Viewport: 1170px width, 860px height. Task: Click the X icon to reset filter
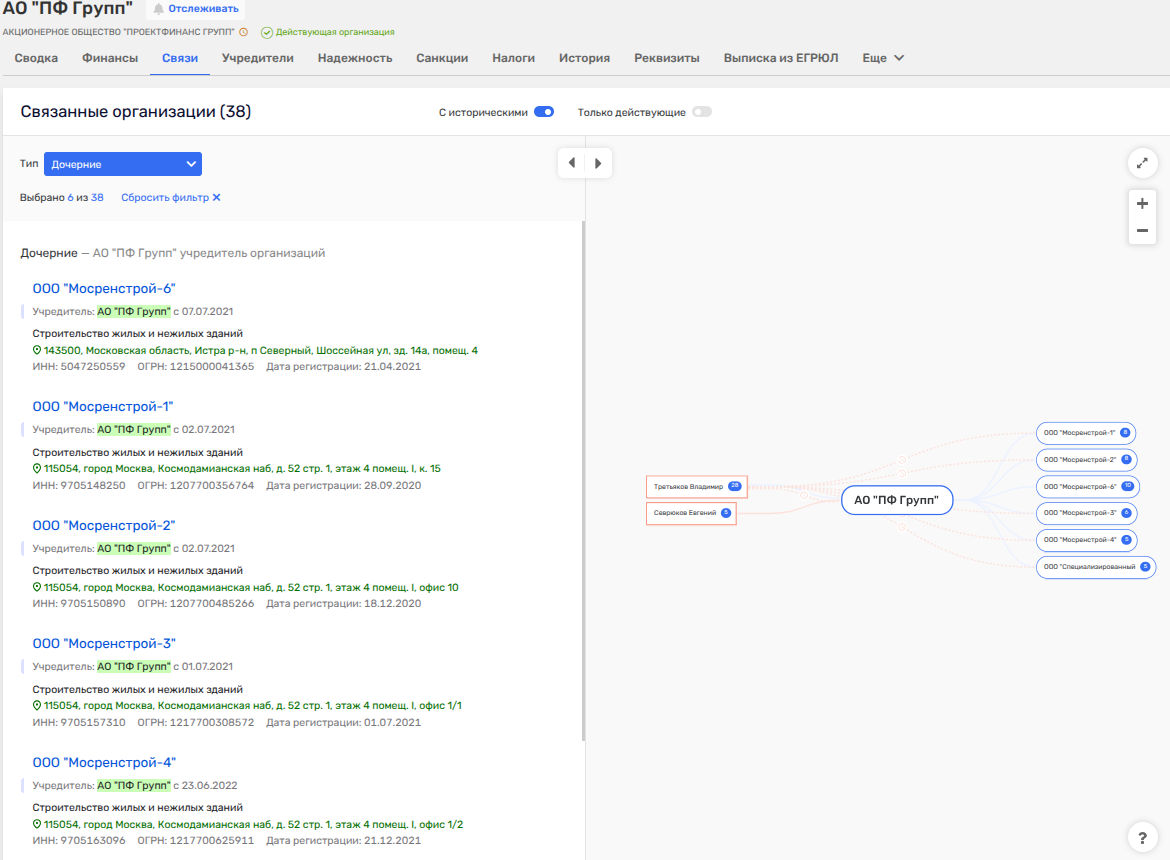pyautogui.click(x=216, y=198)
